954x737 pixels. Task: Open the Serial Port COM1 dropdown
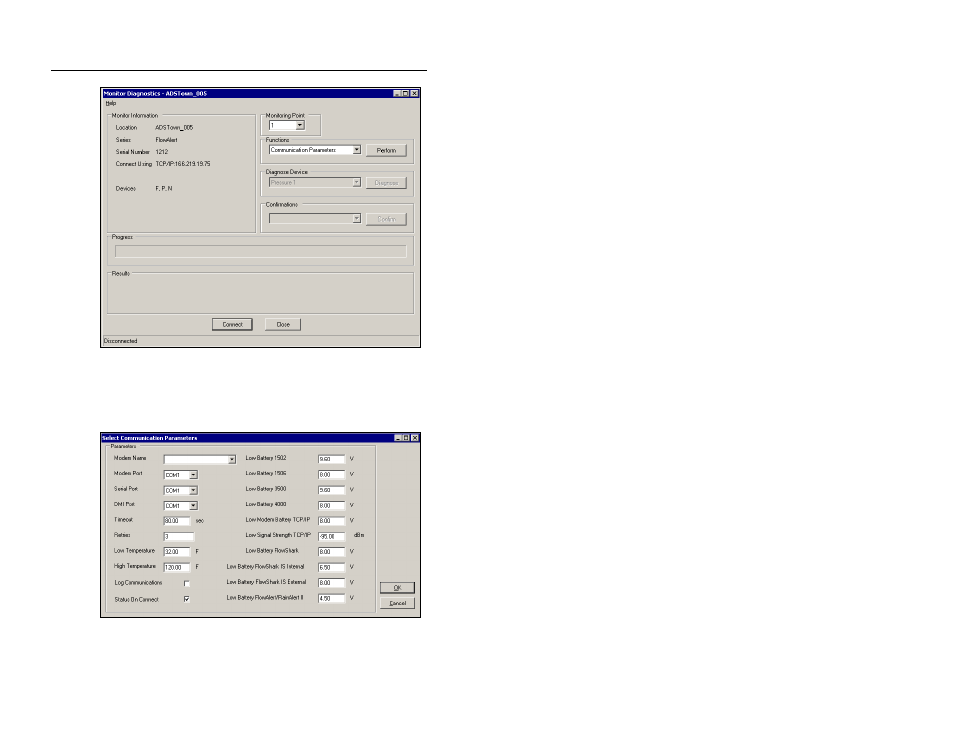[x=193, y=491]
